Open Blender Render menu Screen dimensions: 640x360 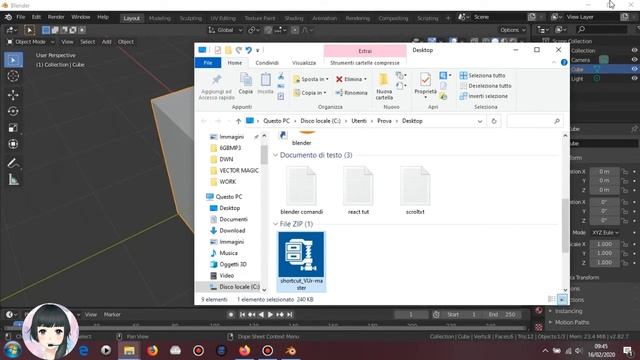click(x=56, y=17)
